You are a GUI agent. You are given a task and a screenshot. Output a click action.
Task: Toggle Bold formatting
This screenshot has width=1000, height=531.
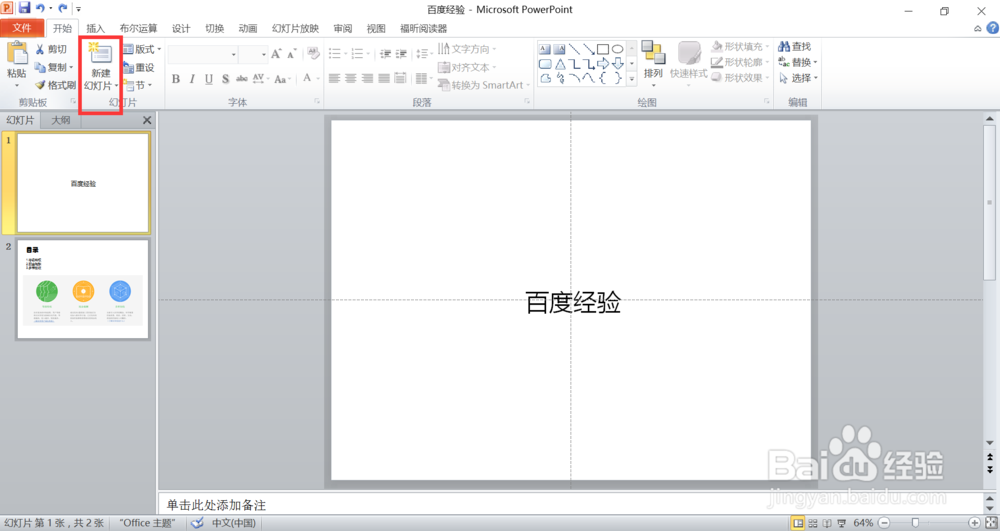click(x=176, y=79)
